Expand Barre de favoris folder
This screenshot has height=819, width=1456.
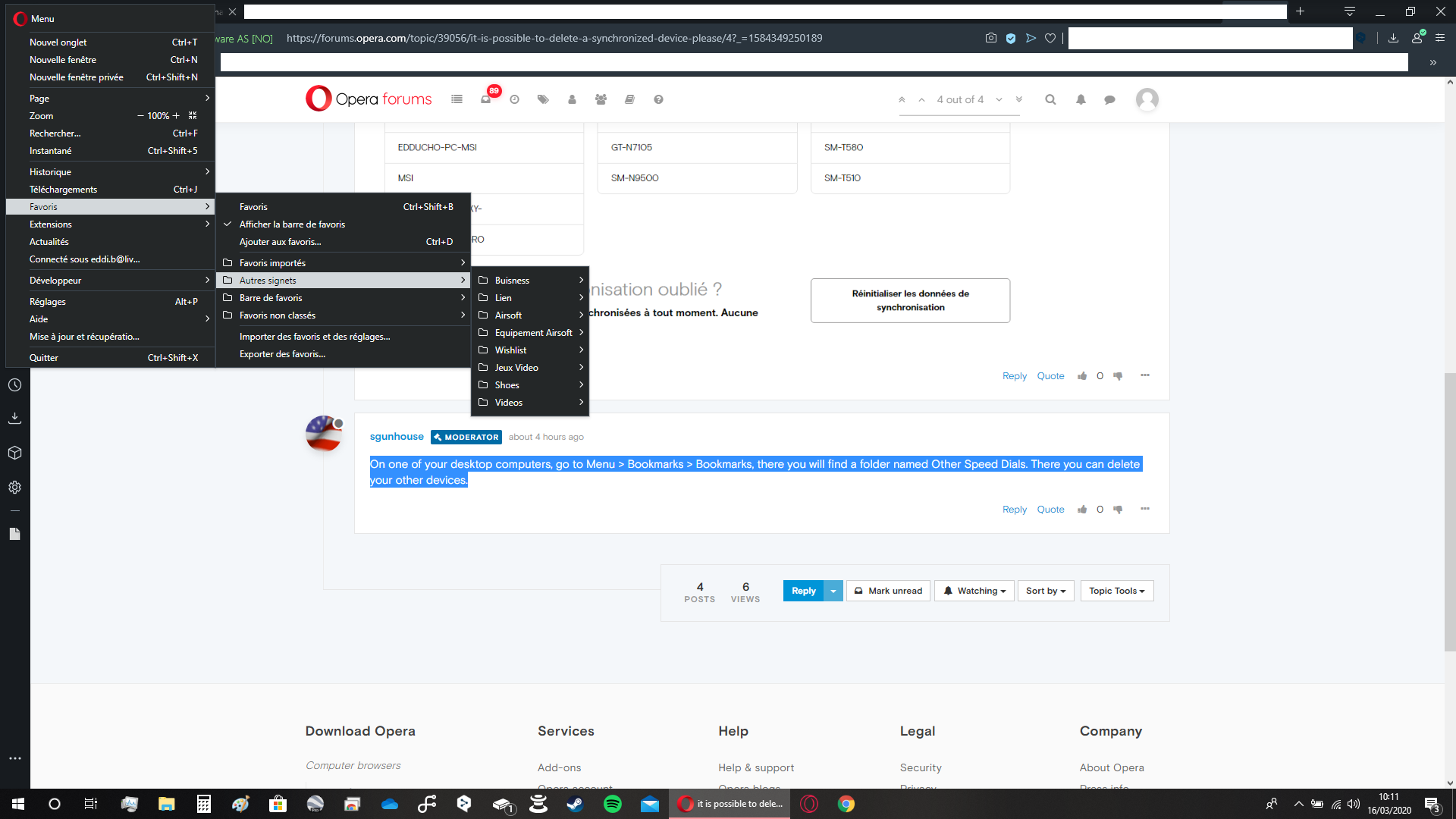tap(343, 298)
